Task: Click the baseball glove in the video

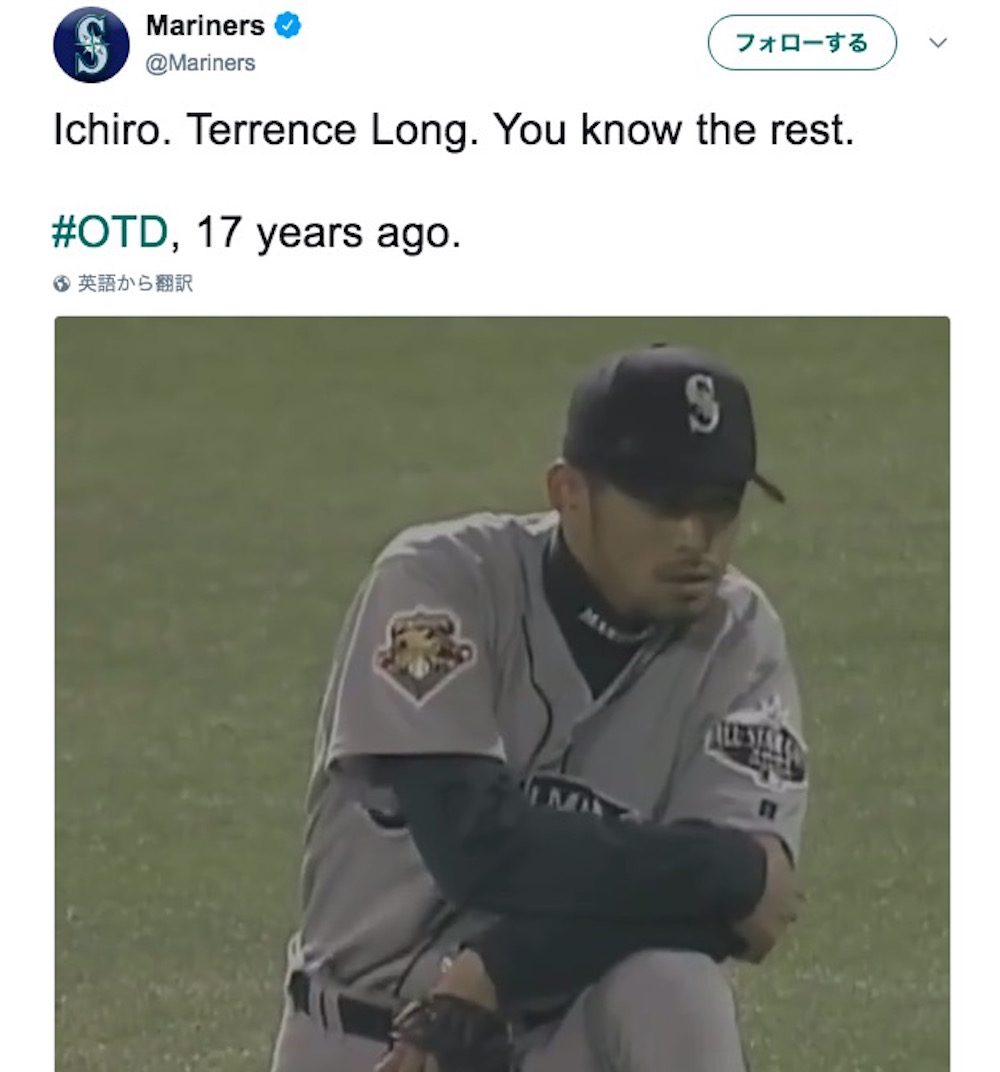Action: point(445,1030)
